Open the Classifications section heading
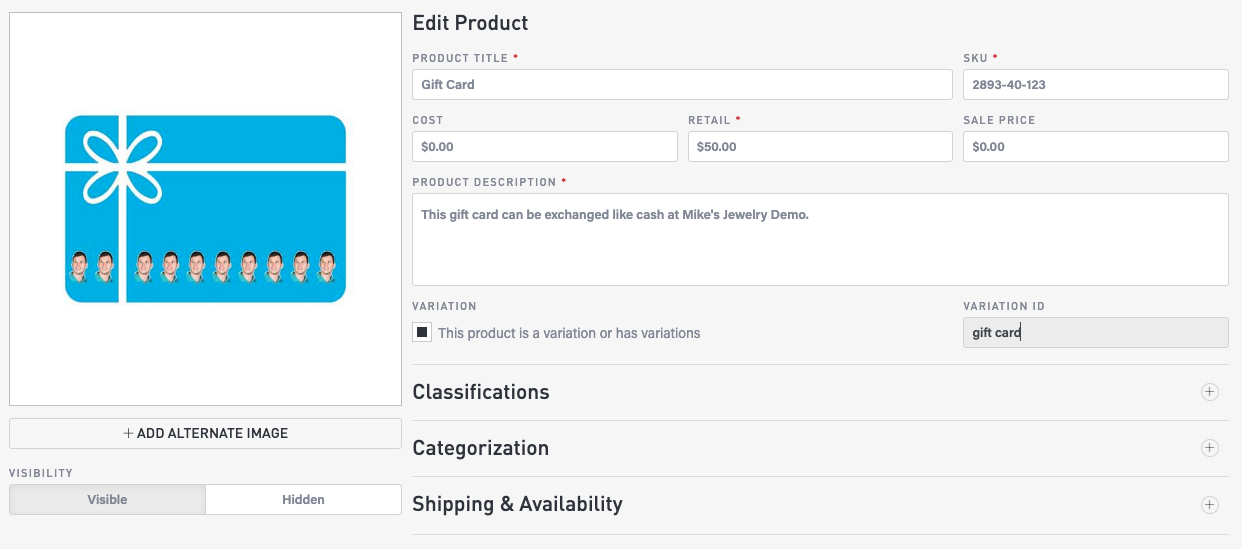Screen dimensions: 1242x549 coord(481,392)
